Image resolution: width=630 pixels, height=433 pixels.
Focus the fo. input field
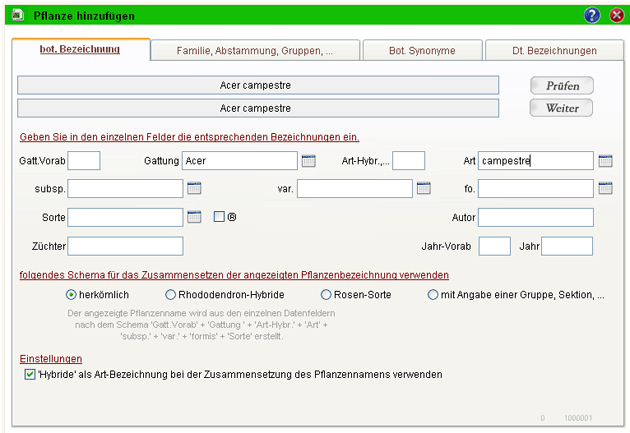tap(536, 188)
